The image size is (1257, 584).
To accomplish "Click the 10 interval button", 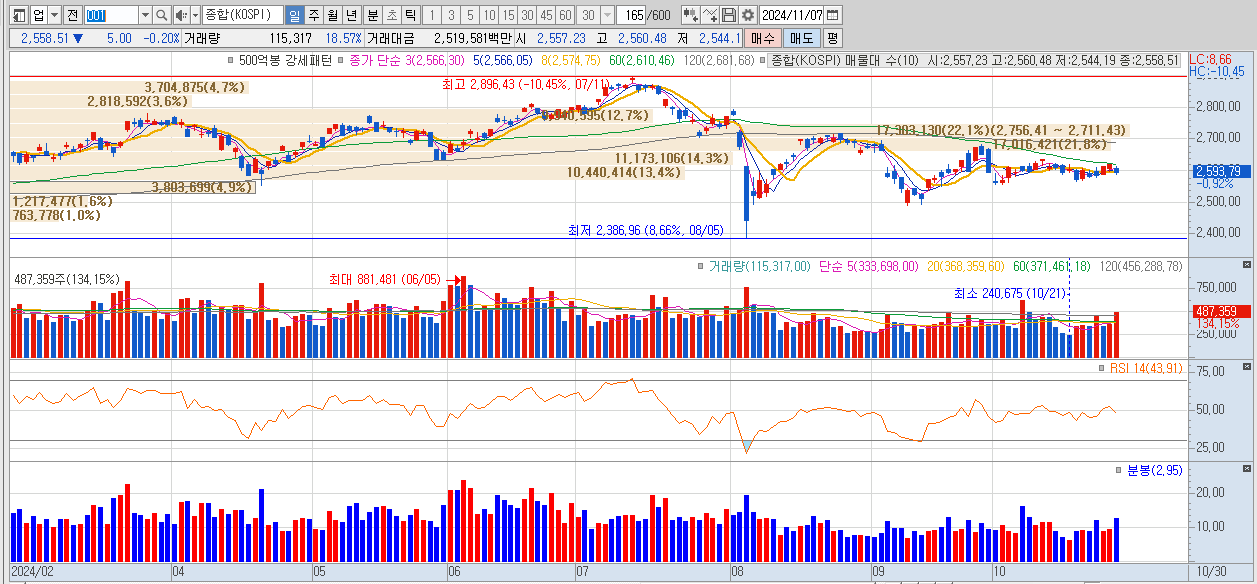I will coord(489,15).
